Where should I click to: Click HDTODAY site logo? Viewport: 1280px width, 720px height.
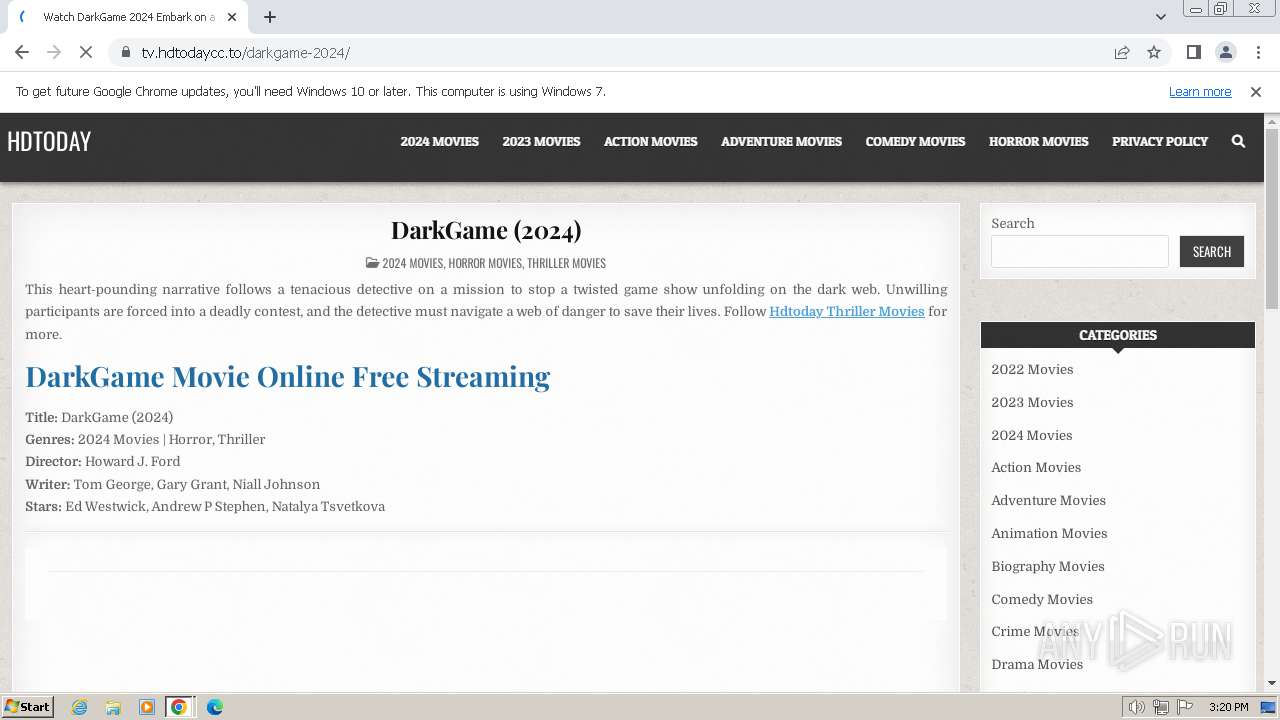pyautogui.click(x=49, y=141)
